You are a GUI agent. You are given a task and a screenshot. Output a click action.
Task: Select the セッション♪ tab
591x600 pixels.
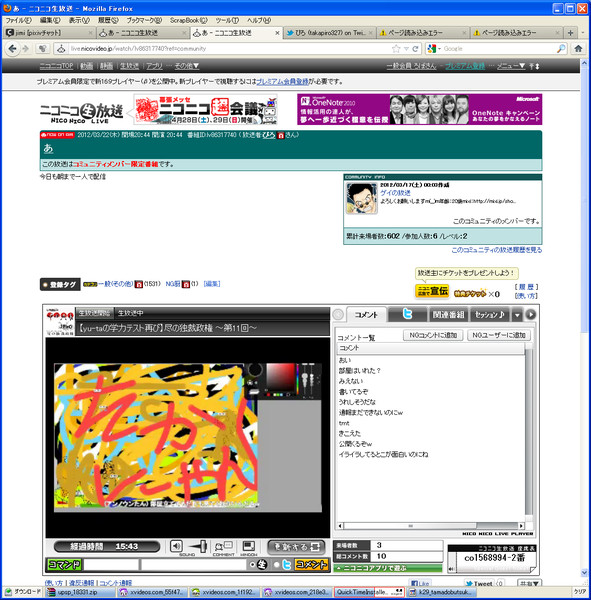[490, 315]
